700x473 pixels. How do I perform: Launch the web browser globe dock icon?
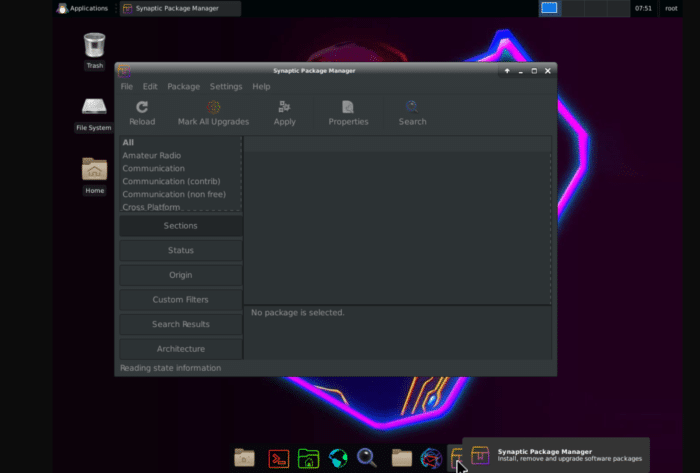coord(338,458)
